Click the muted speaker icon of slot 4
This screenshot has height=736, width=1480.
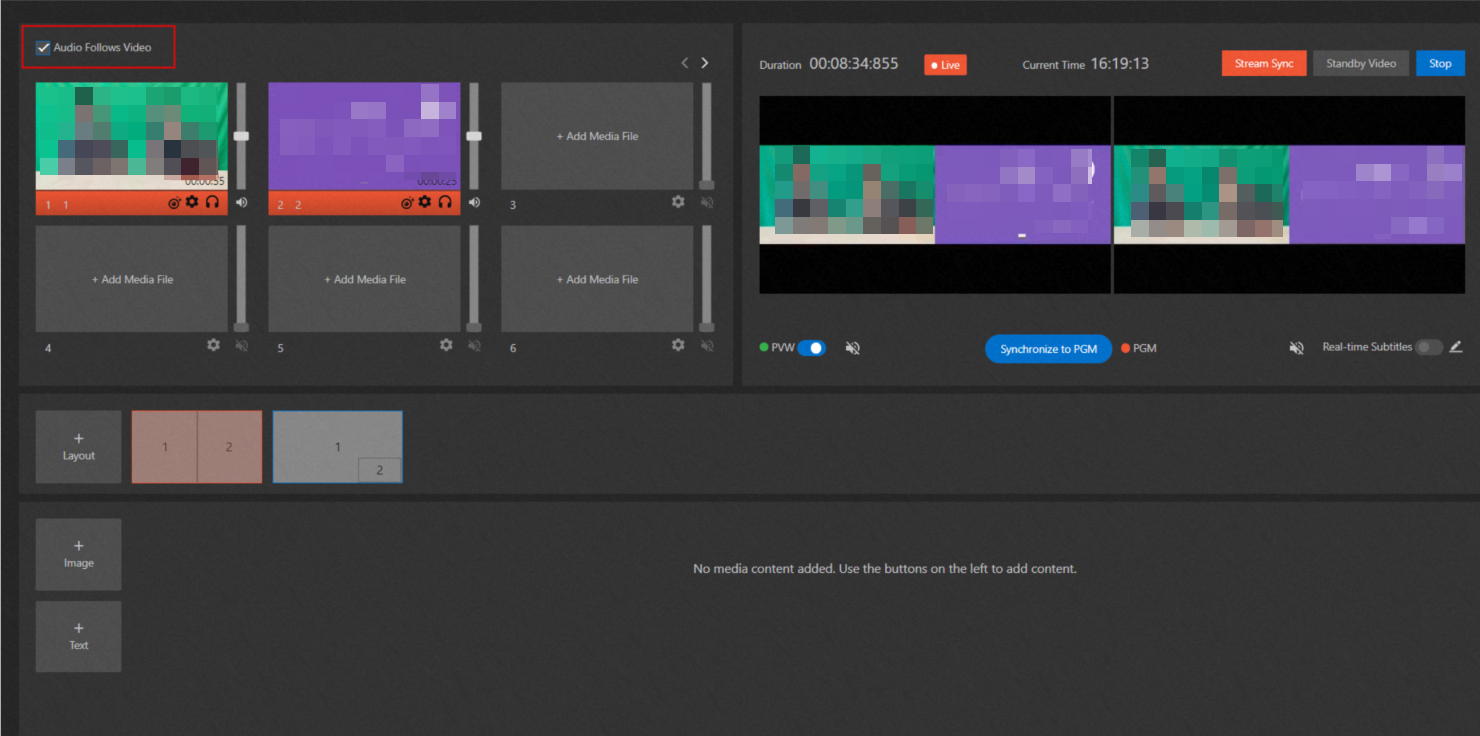click(241, 345)
